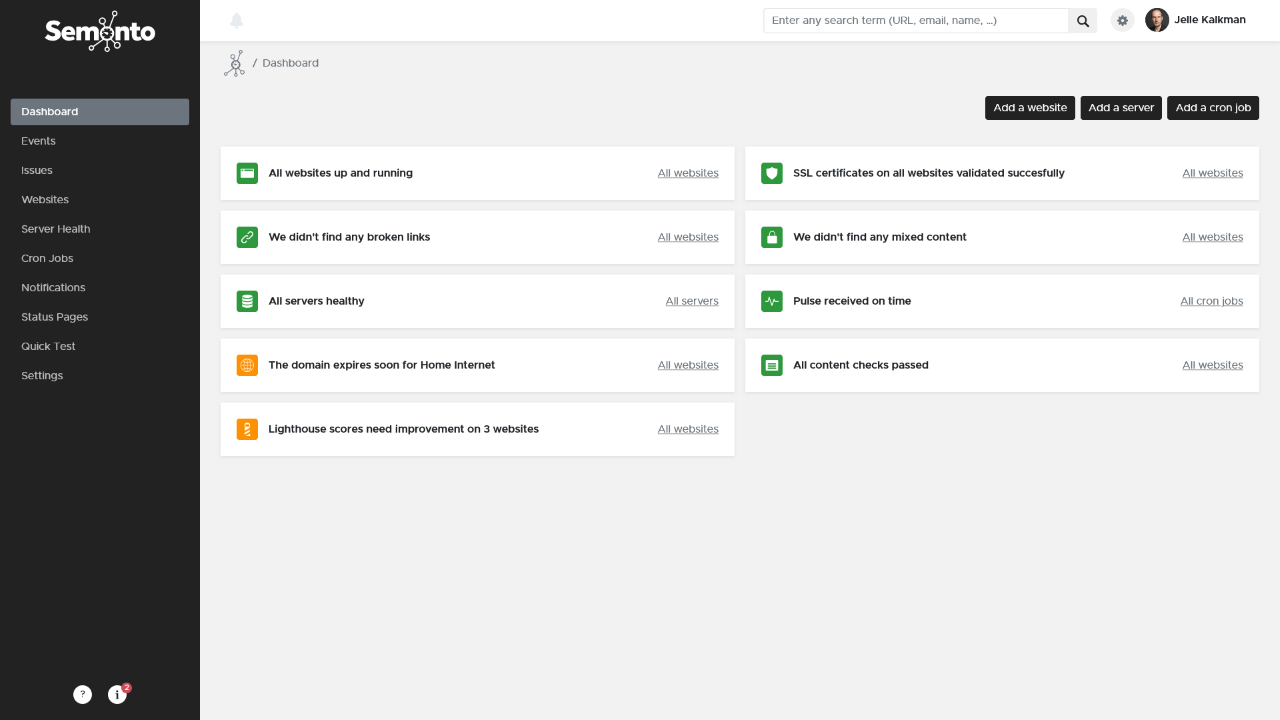Click the green mixed content lock icon

point(771,237)
